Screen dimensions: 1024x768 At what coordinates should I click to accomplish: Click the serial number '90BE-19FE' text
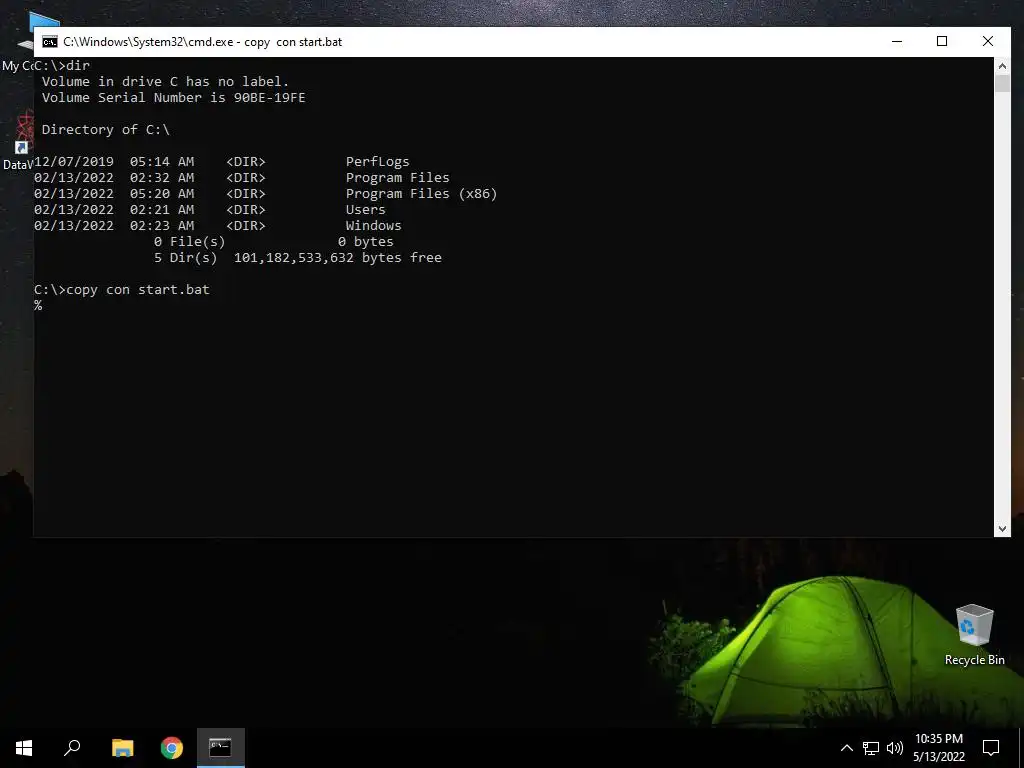pos(270,97)
